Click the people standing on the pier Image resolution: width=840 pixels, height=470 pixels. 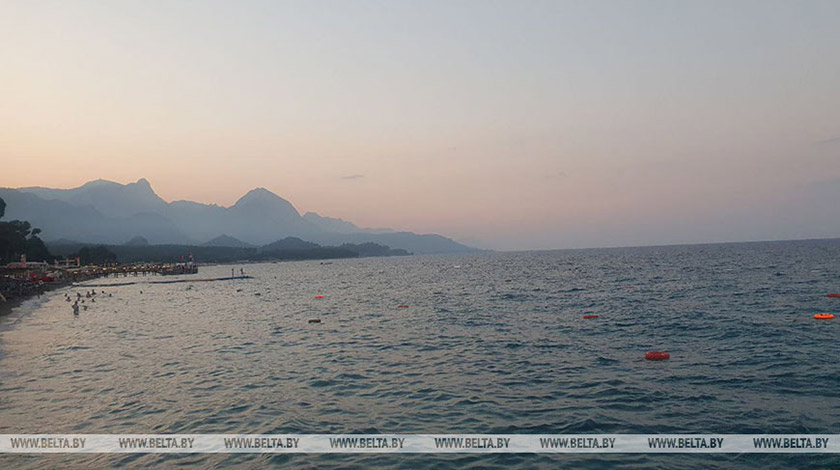pos(236,271)
